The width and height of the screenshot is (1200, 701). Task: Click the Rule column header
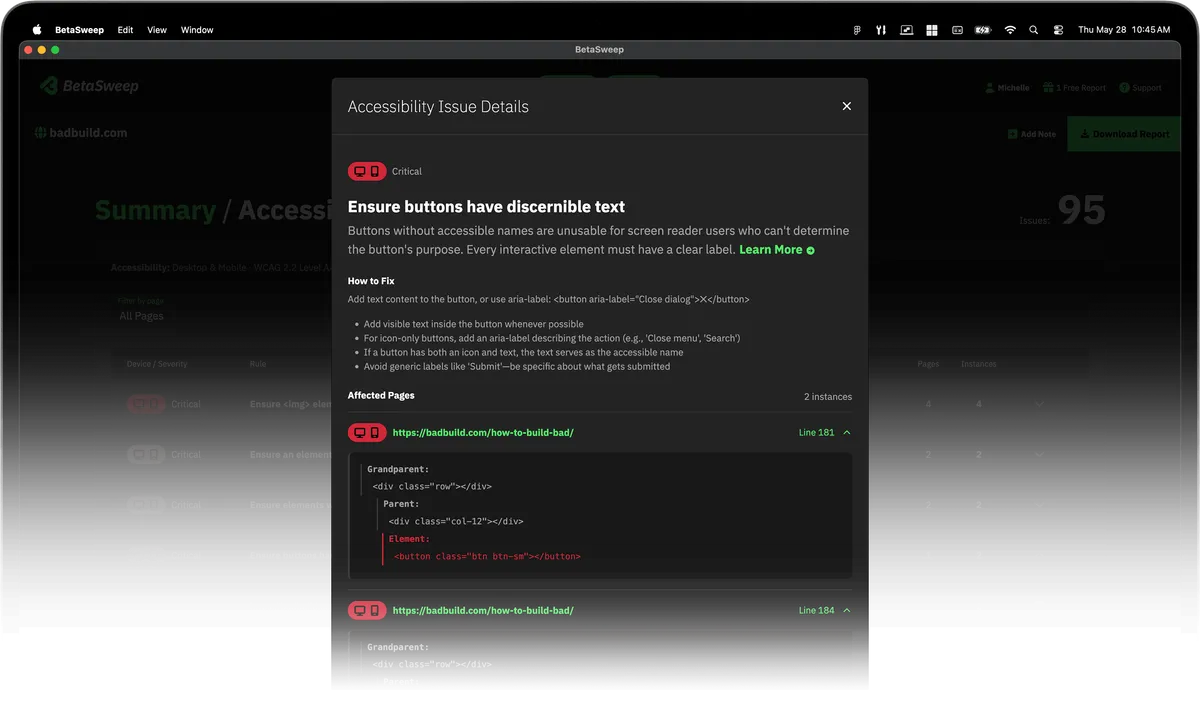(258, 364)
